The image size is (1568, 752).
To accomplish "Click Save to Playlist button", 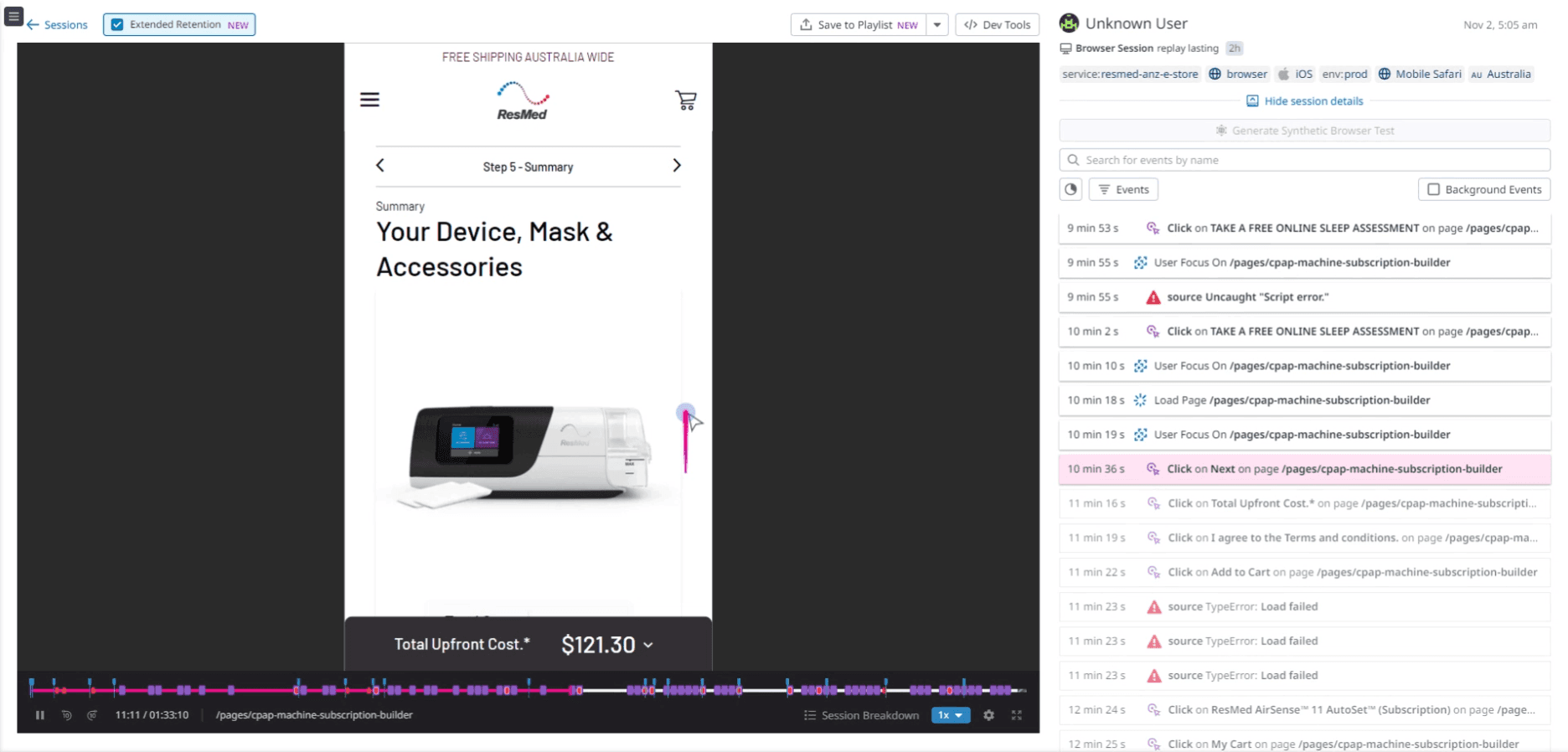I will 859,25.
